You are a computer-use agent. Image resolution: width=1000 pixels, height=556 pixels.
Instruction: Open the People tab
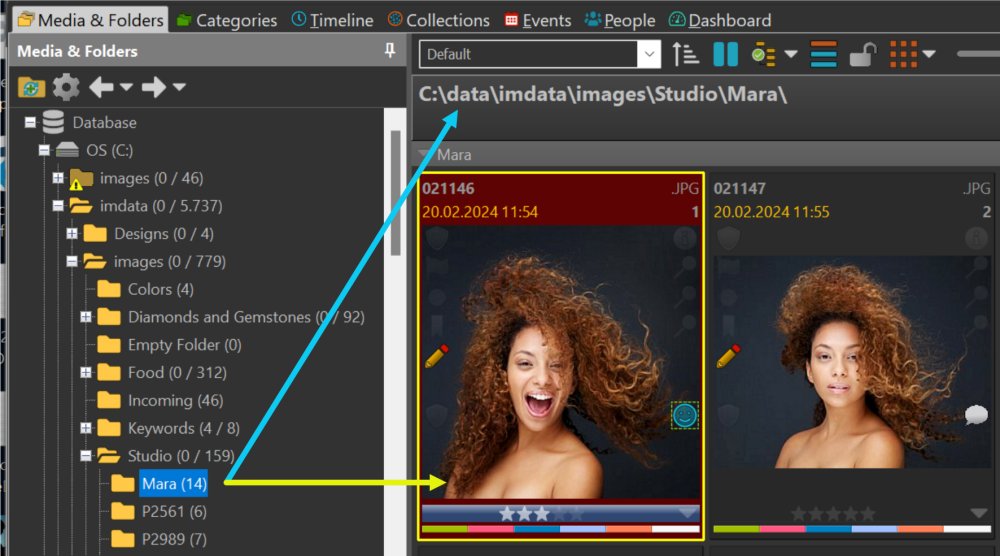pyautogui.click(x=621, y=20)
